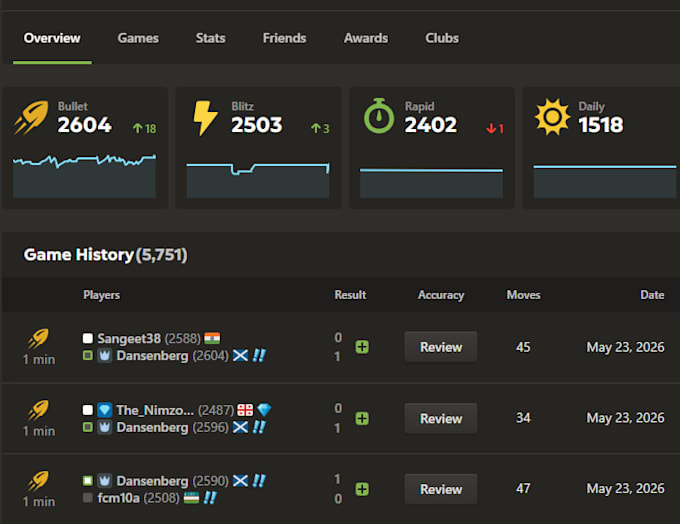Click the Bullet rocket icon
The width and height of the screenshot is (680, 524).
(x=31, y=117)
